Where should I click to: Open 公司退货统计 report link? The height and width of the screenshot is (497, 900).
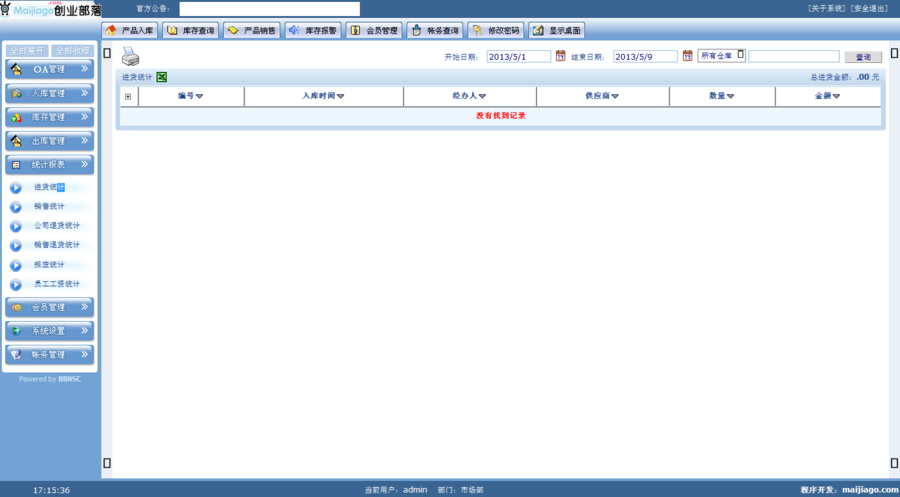coord(57,226)
